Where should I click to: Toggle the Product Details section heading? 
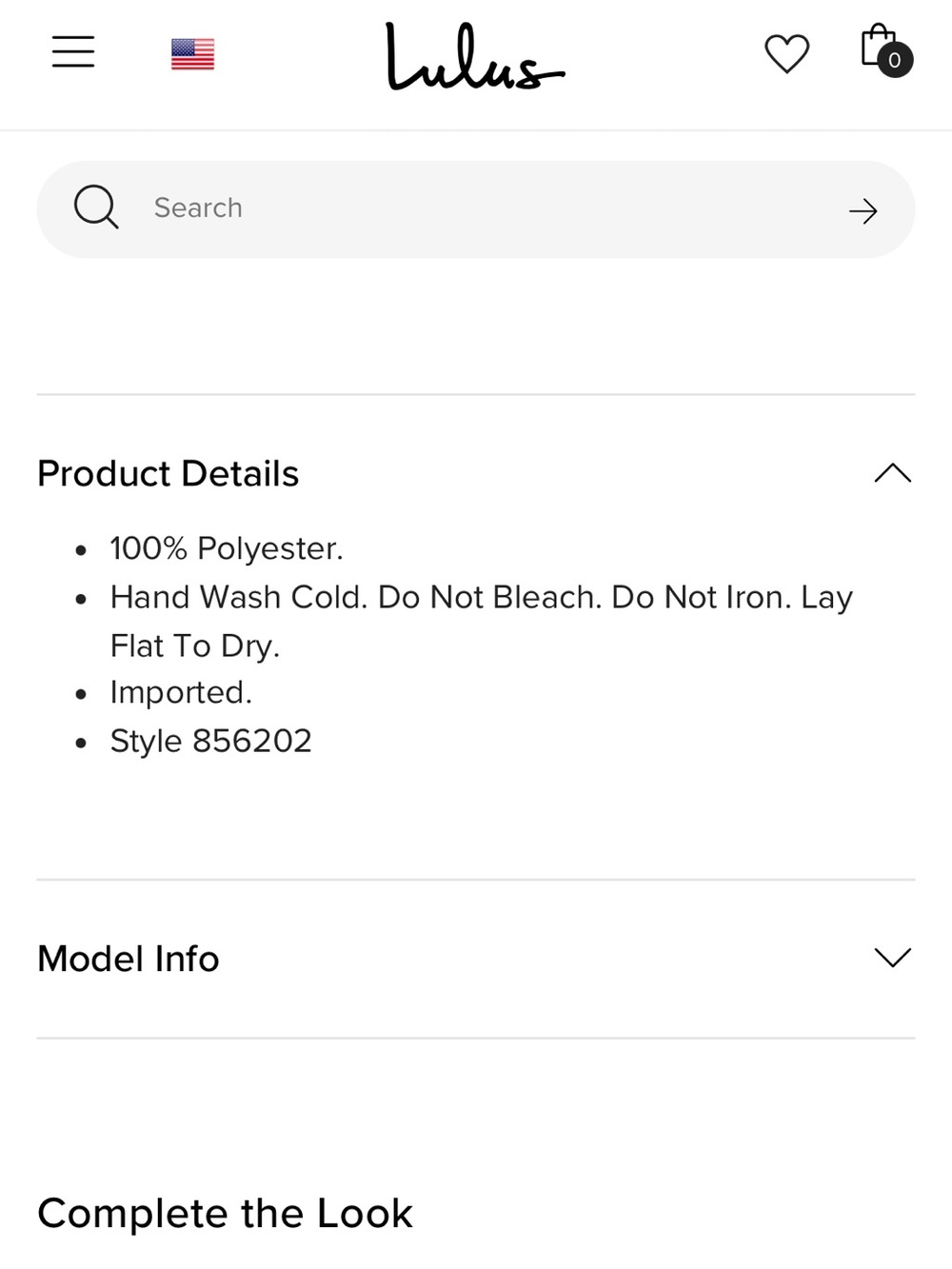[x=168, y=473]
